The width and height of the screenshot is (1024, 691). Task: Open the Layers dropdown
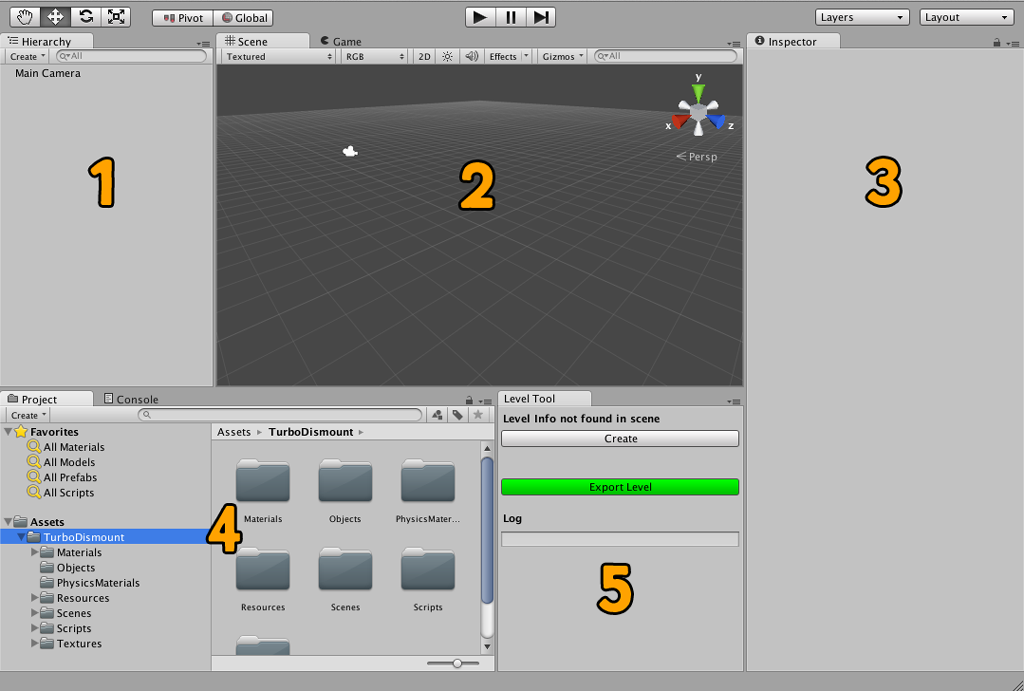(862, 17)
